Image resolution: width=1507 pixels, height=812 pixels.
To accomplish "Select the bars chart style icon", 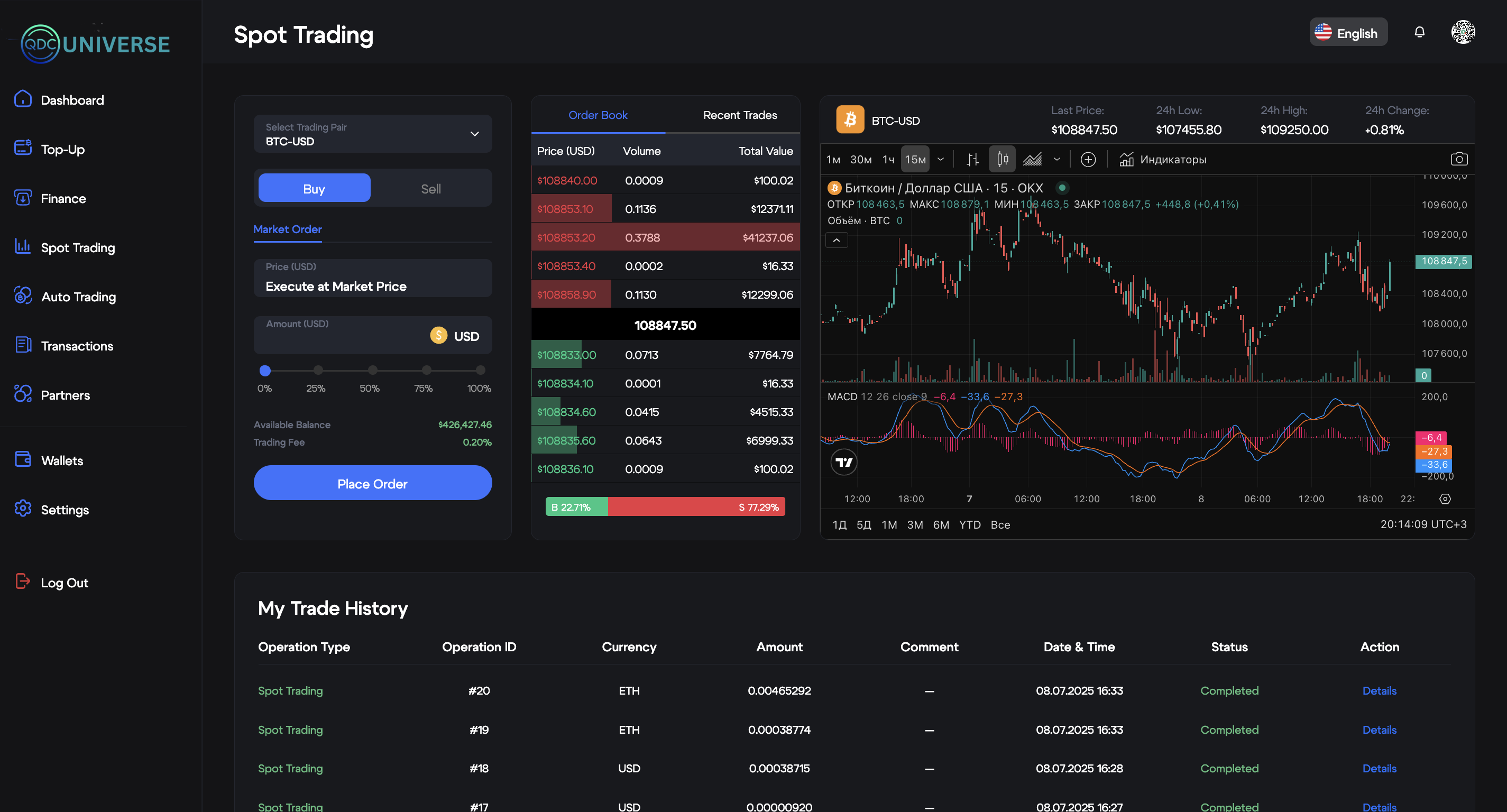I will (972, 159).
